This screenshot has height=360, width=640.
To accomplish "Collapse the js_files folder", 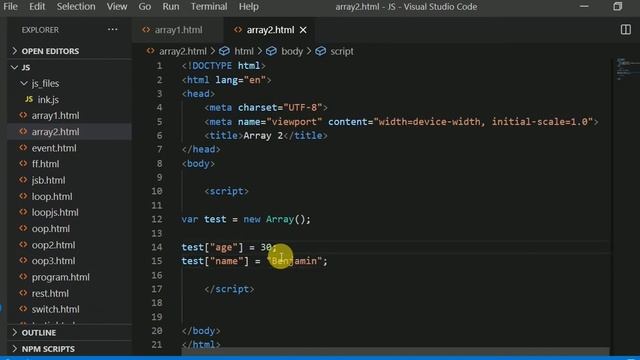I will coord(69,83).
